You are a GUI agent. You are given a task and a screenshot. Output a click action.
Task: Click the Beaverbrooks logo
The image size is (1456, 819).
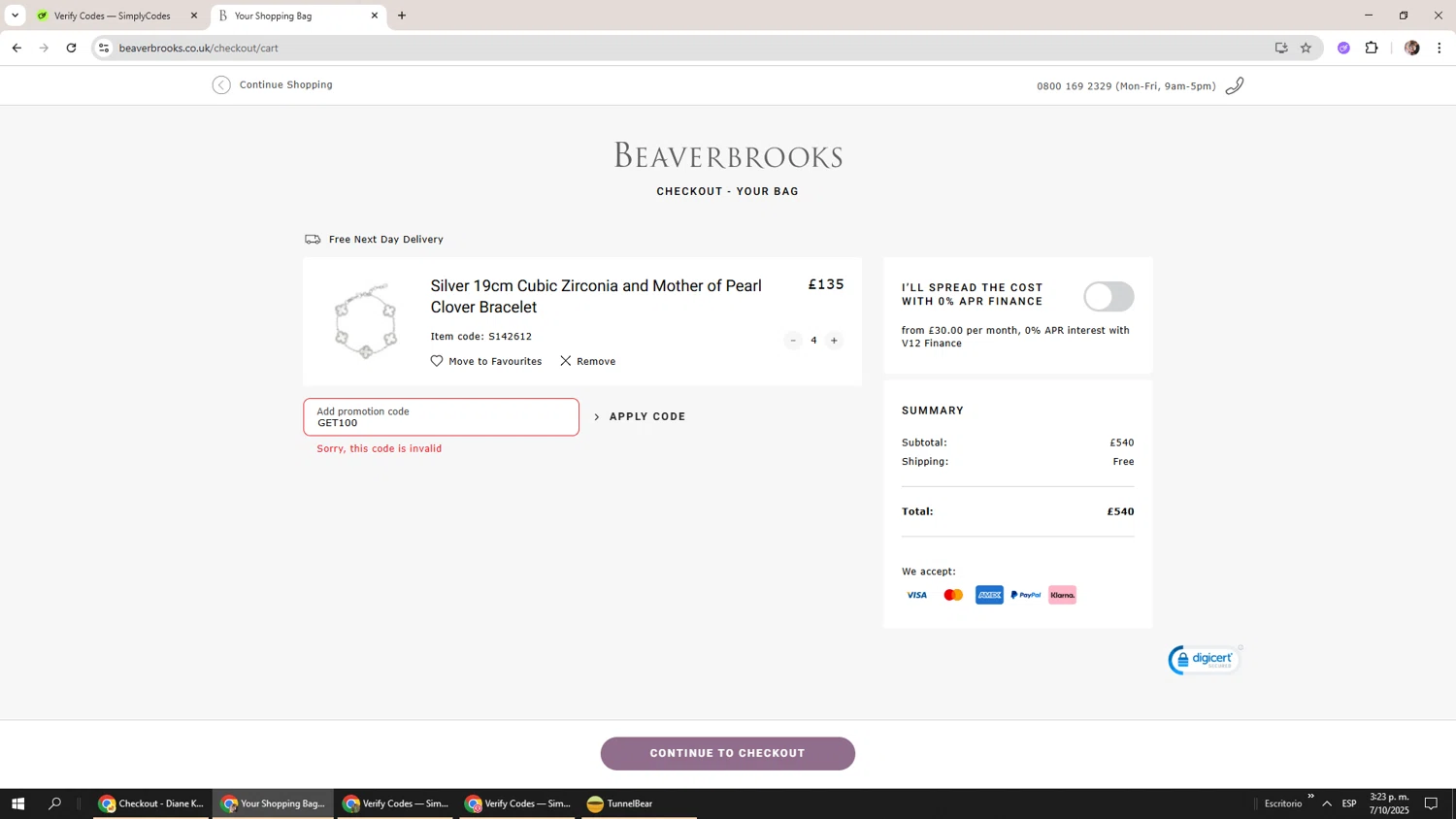coord(728,155)
